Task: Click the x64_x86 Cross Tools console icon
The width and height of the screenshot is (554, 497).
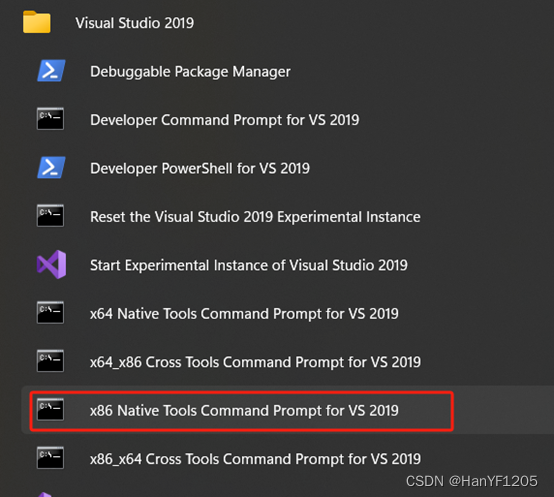Action: pos(50,361)
